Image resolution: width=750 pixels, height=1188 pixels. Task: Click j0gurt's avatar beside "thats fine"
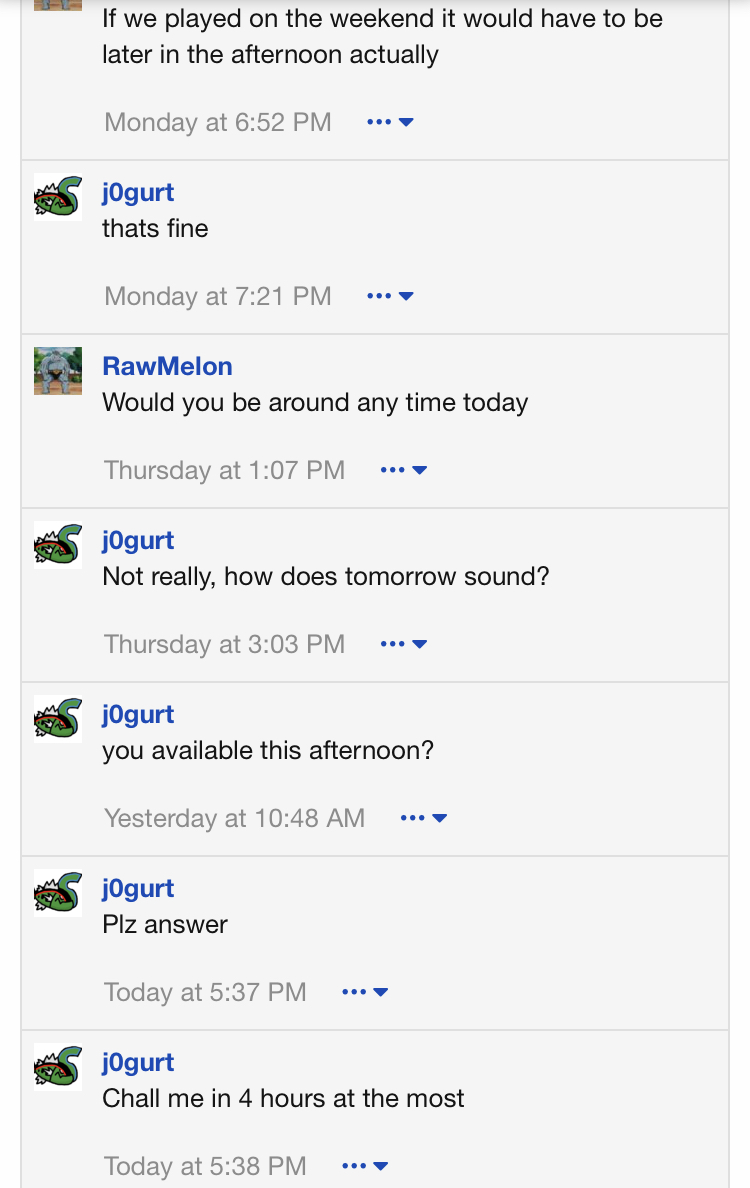(58, 196)
